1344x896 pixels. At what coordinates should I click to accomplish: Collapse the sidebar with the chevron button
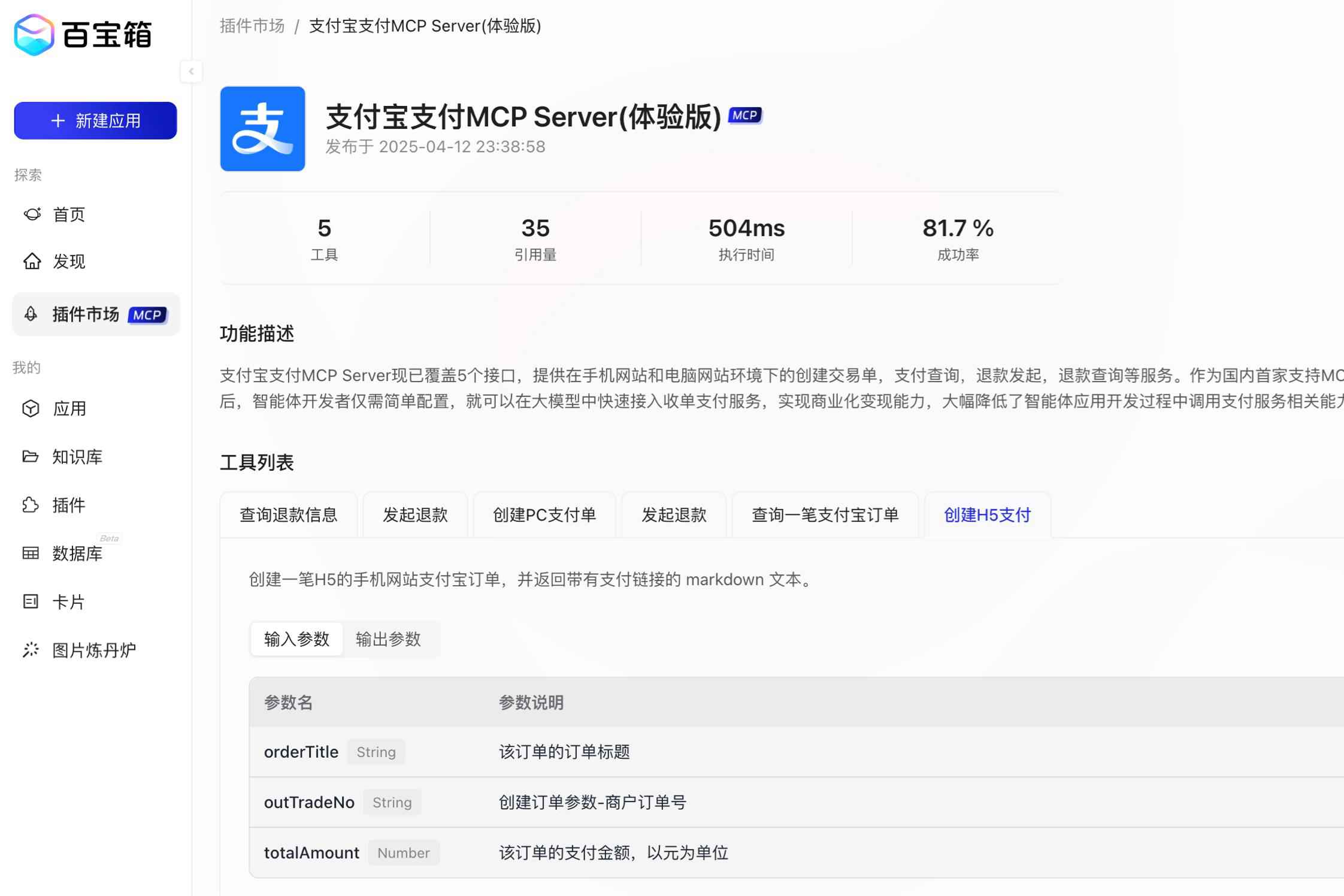(x=191, y=71)
